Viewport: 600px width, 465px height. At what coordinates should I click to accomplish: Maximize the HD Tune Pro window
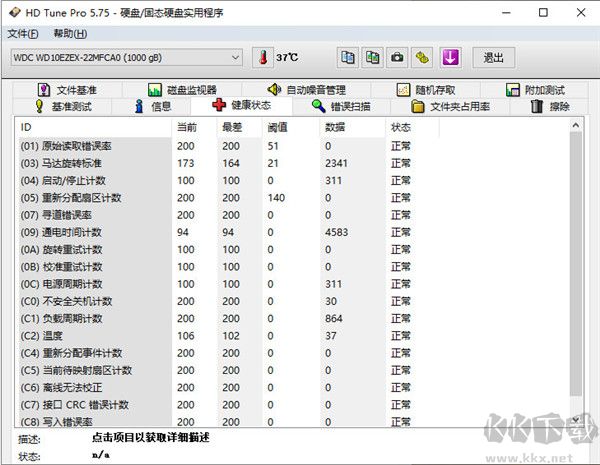click(x=543, y=13)
